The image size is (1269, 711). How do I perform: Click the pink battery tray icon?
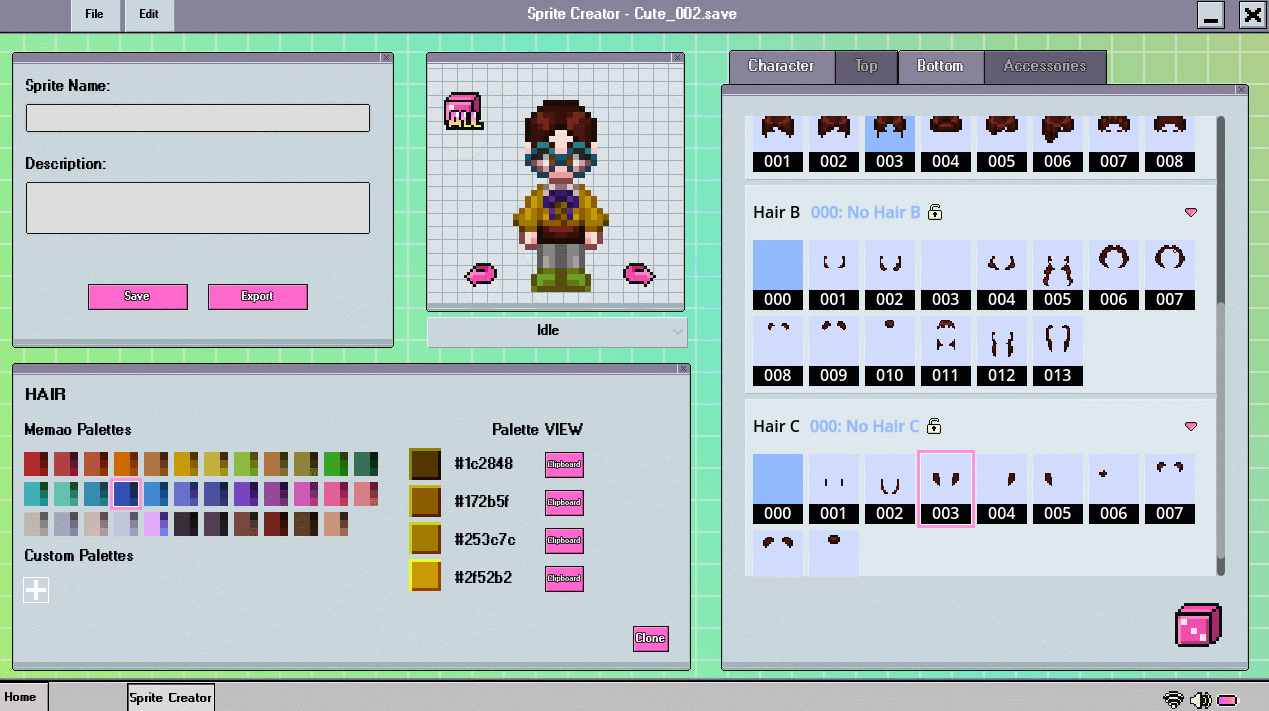(x=1227, y=700)
